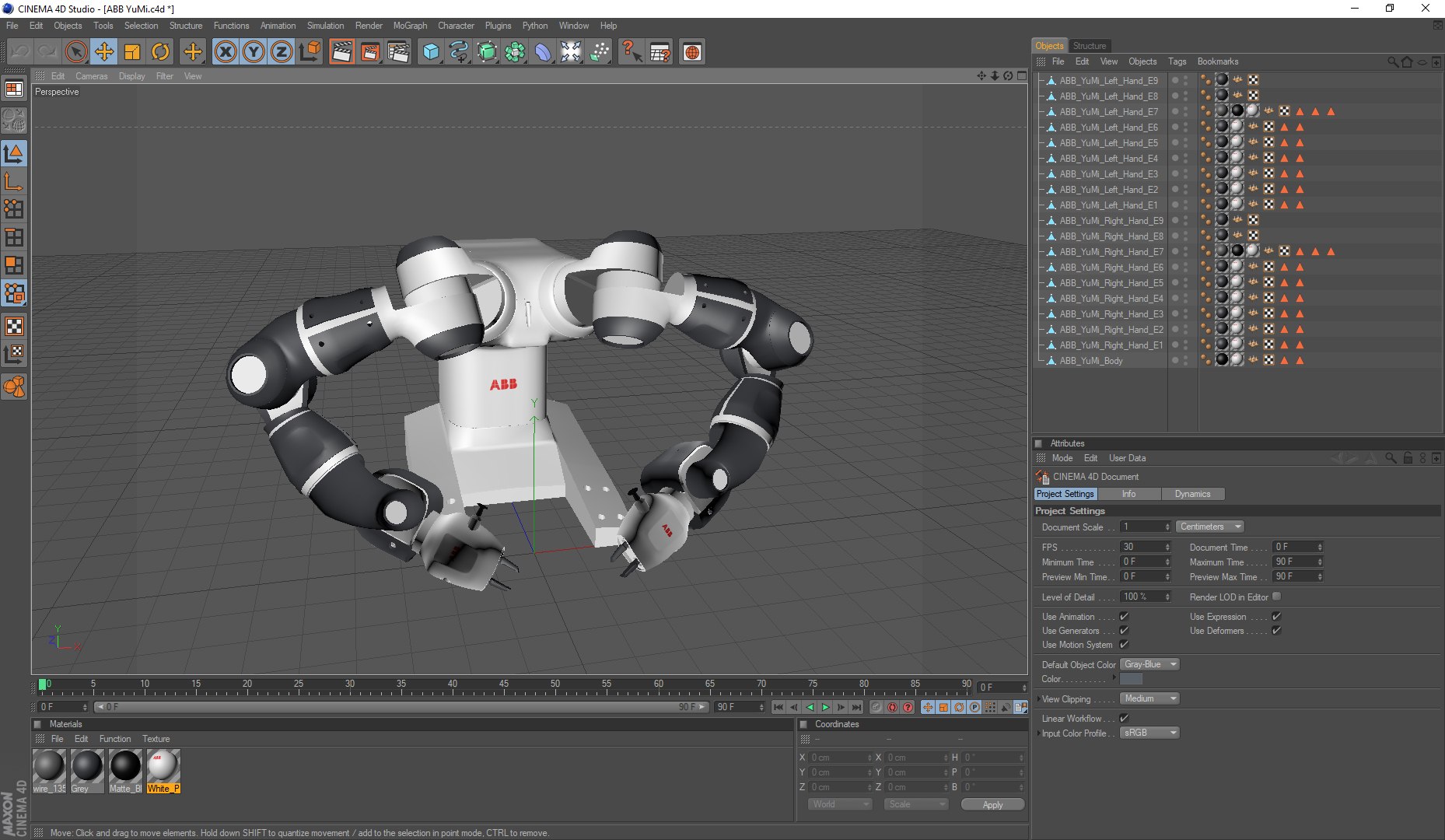Open the Character menu

click(x=456, y=26)
